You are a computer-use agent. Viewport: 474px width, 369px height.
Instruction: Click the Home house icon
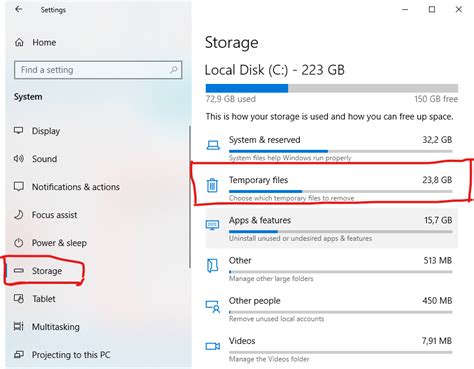[x=19, y=42]
